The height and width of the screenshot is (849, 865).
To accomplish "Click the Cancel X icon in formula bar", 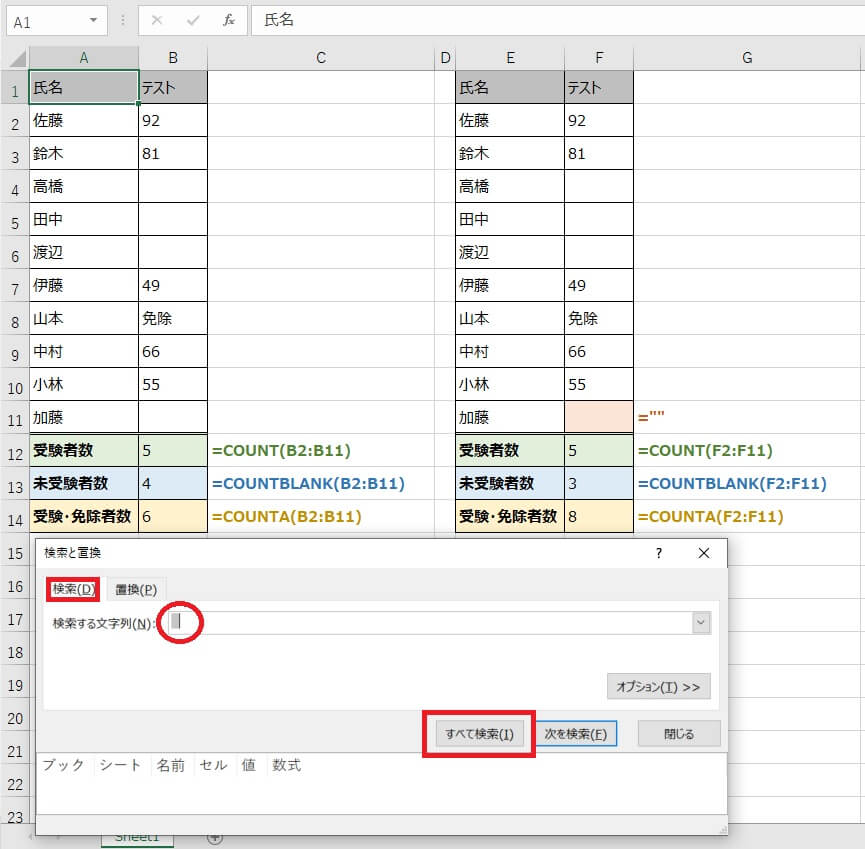I will click(157, 20).
